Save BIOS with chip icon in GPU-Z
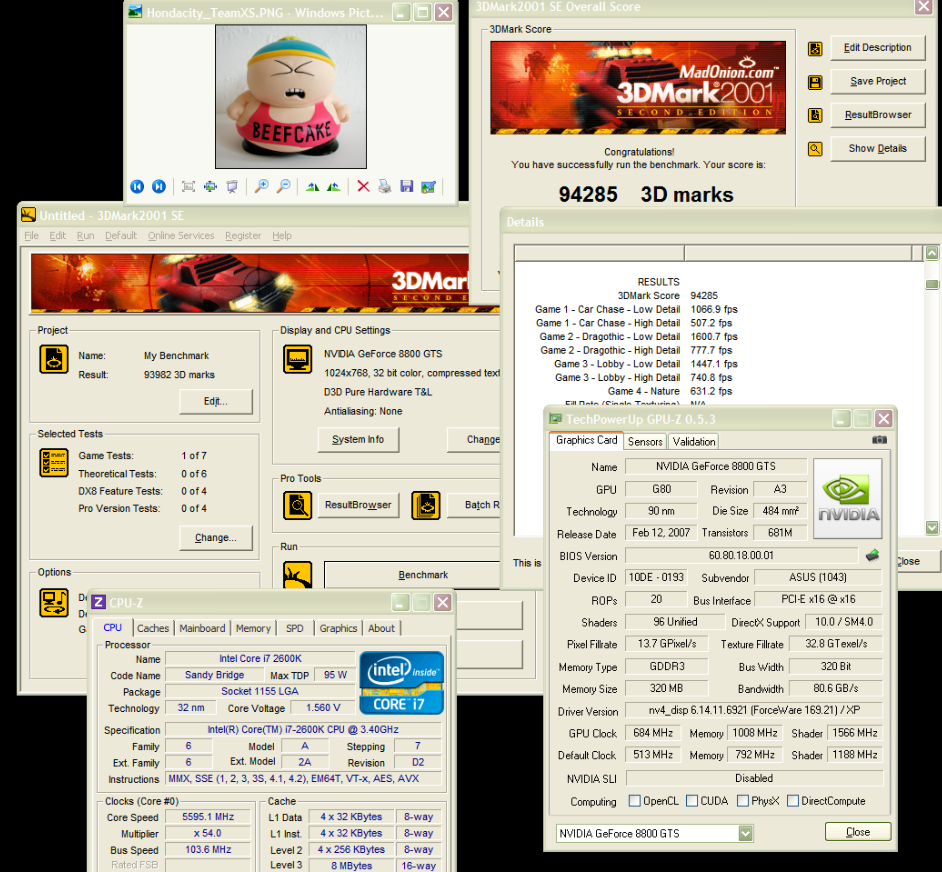The height and width of the screenshot is (872, 942). [x=873, y=555]
